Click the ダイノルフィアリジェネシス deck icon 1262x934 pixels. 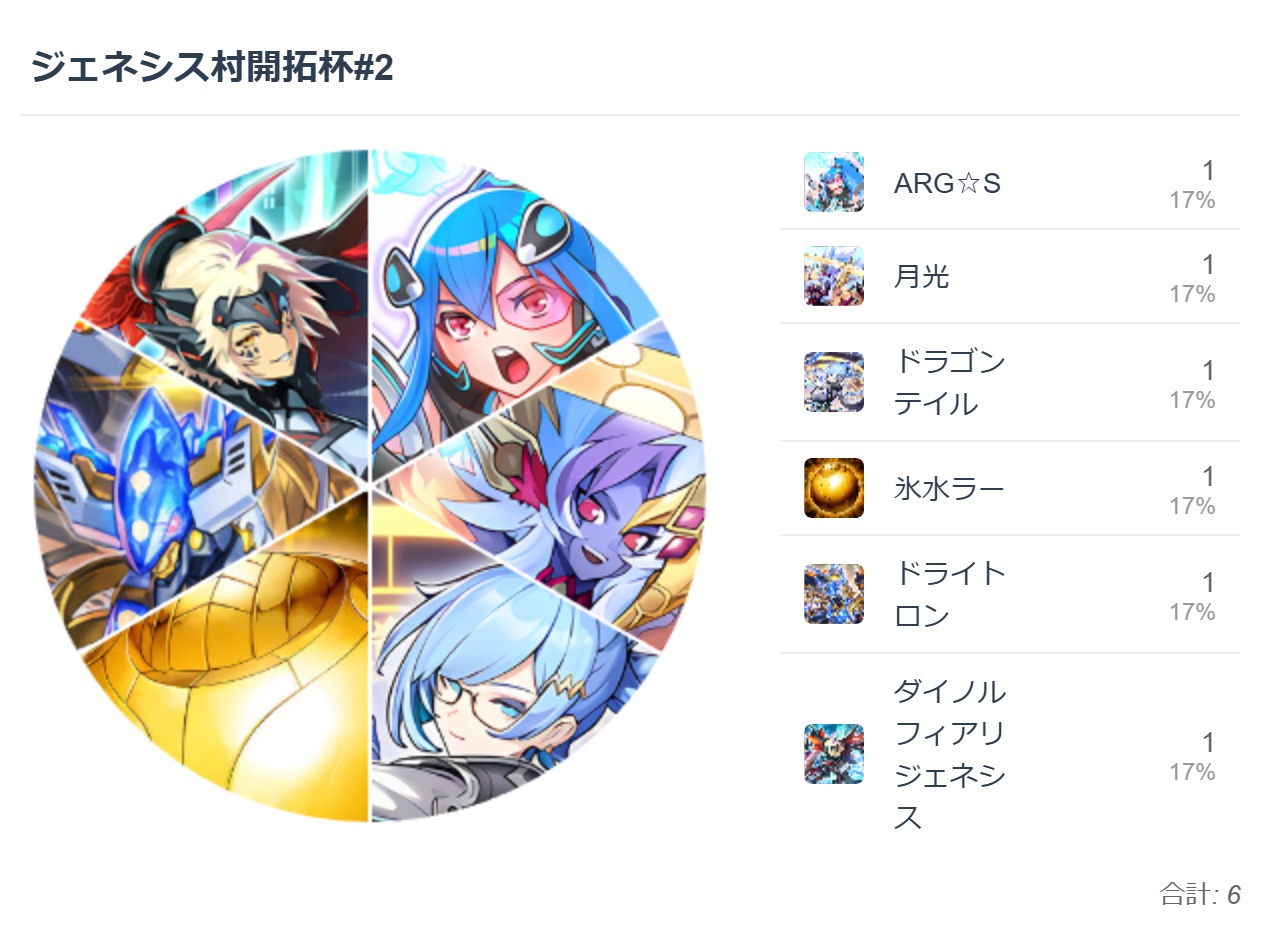pos(834,754)
